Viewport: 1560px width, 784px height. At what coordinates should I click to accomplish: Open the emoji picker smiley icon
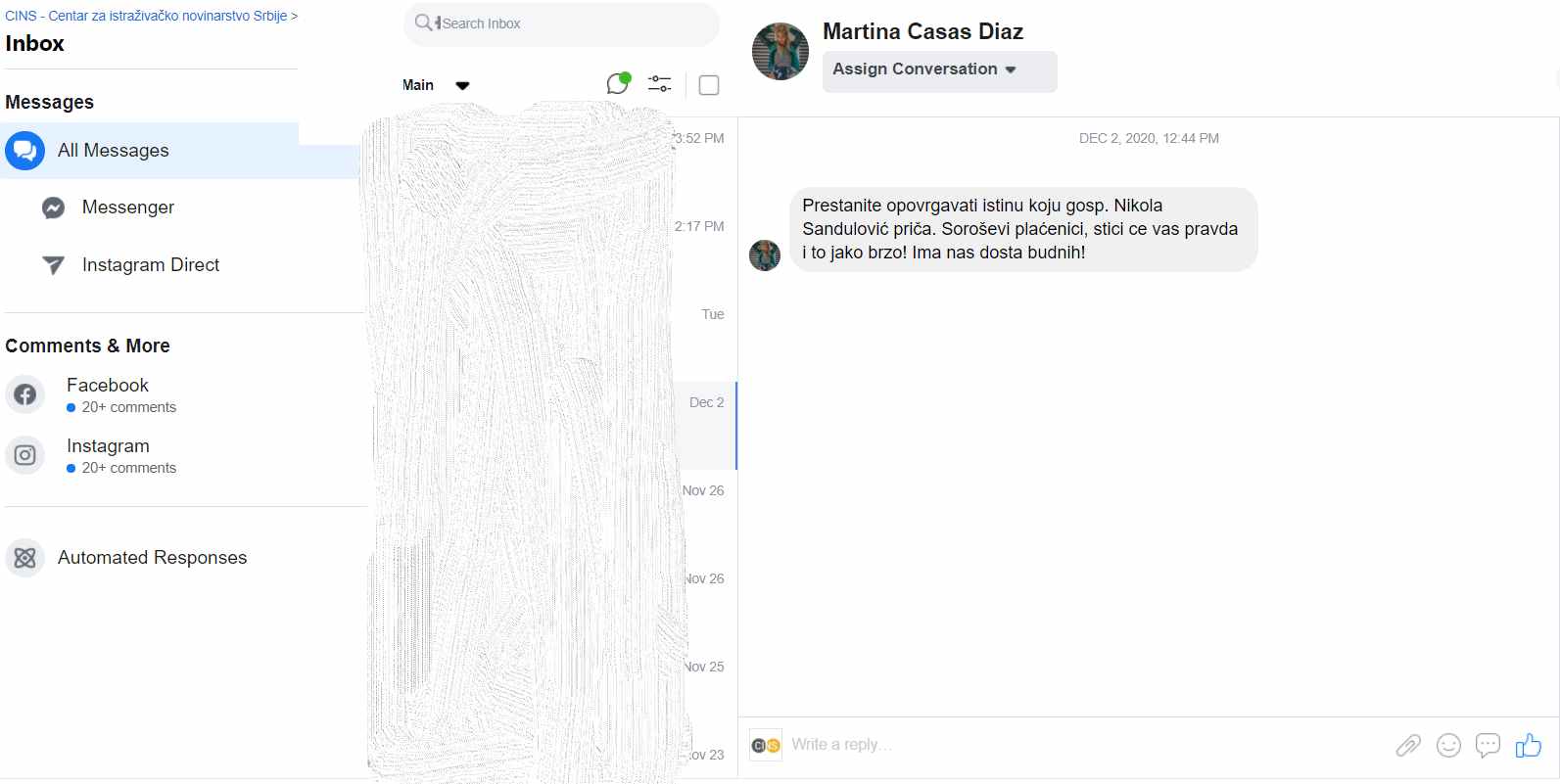point(1448,746)
